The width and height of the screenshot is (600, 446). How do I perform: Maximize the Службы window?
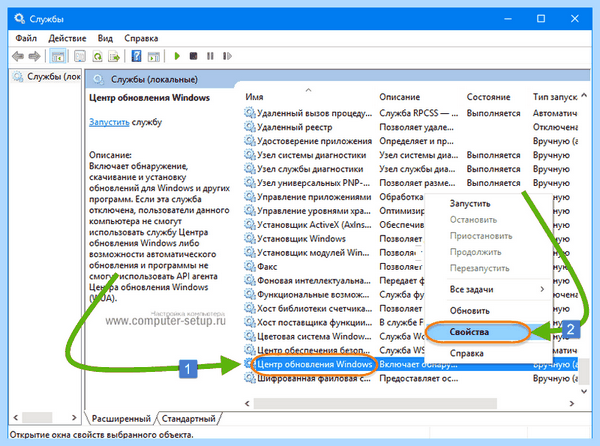point(541,18)
